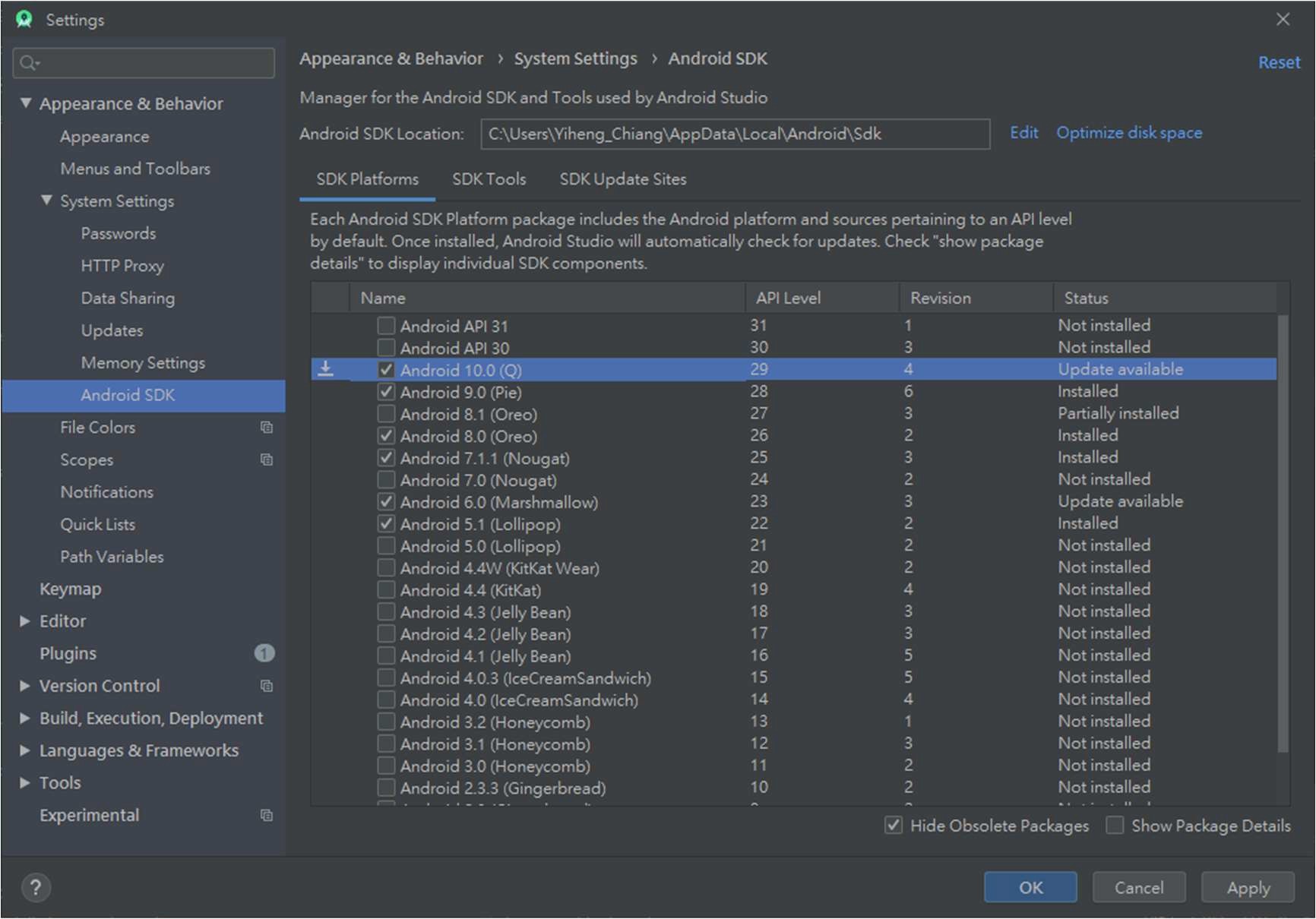
Task: Switch to SDK Platforms tab
Action: [x=367, y=179]
